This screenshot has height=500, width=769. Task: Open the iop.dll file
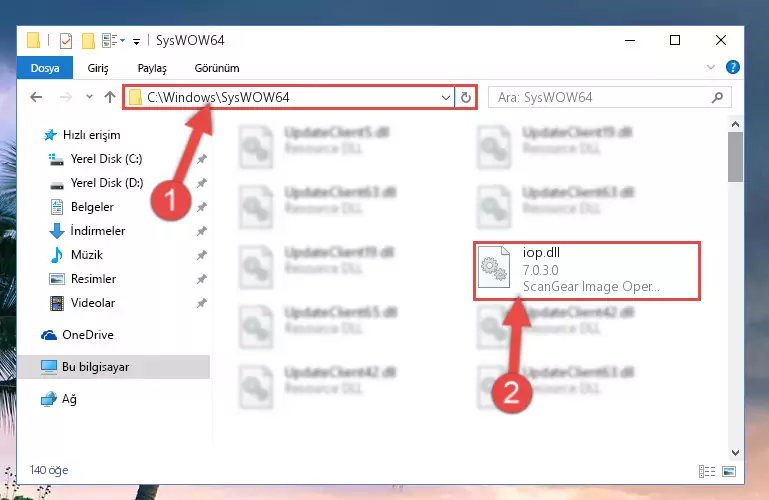pos(587,270)
